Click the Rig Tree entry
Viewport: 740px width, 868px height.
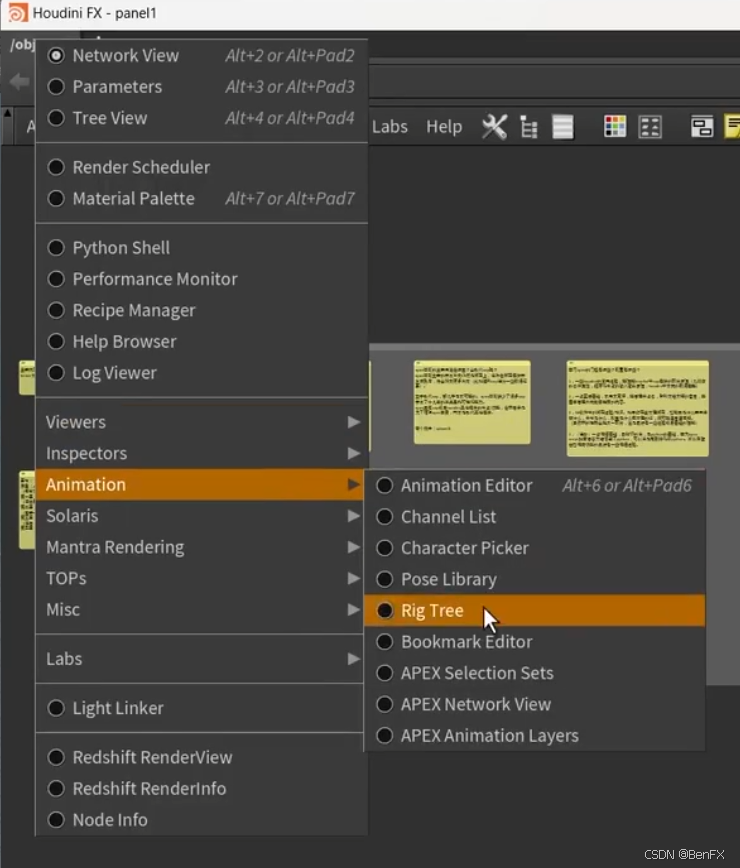(535, 611)
